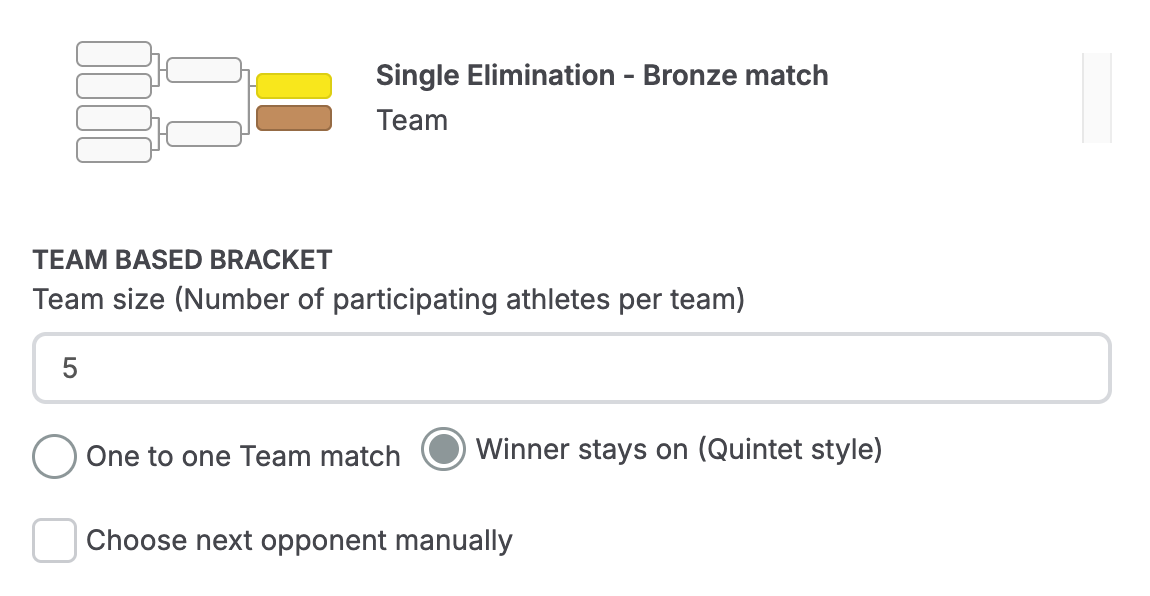Enable Choose next opponent manually checkbox
Image resolution: width=1150 pixels, height=596 pixels.
55,541
